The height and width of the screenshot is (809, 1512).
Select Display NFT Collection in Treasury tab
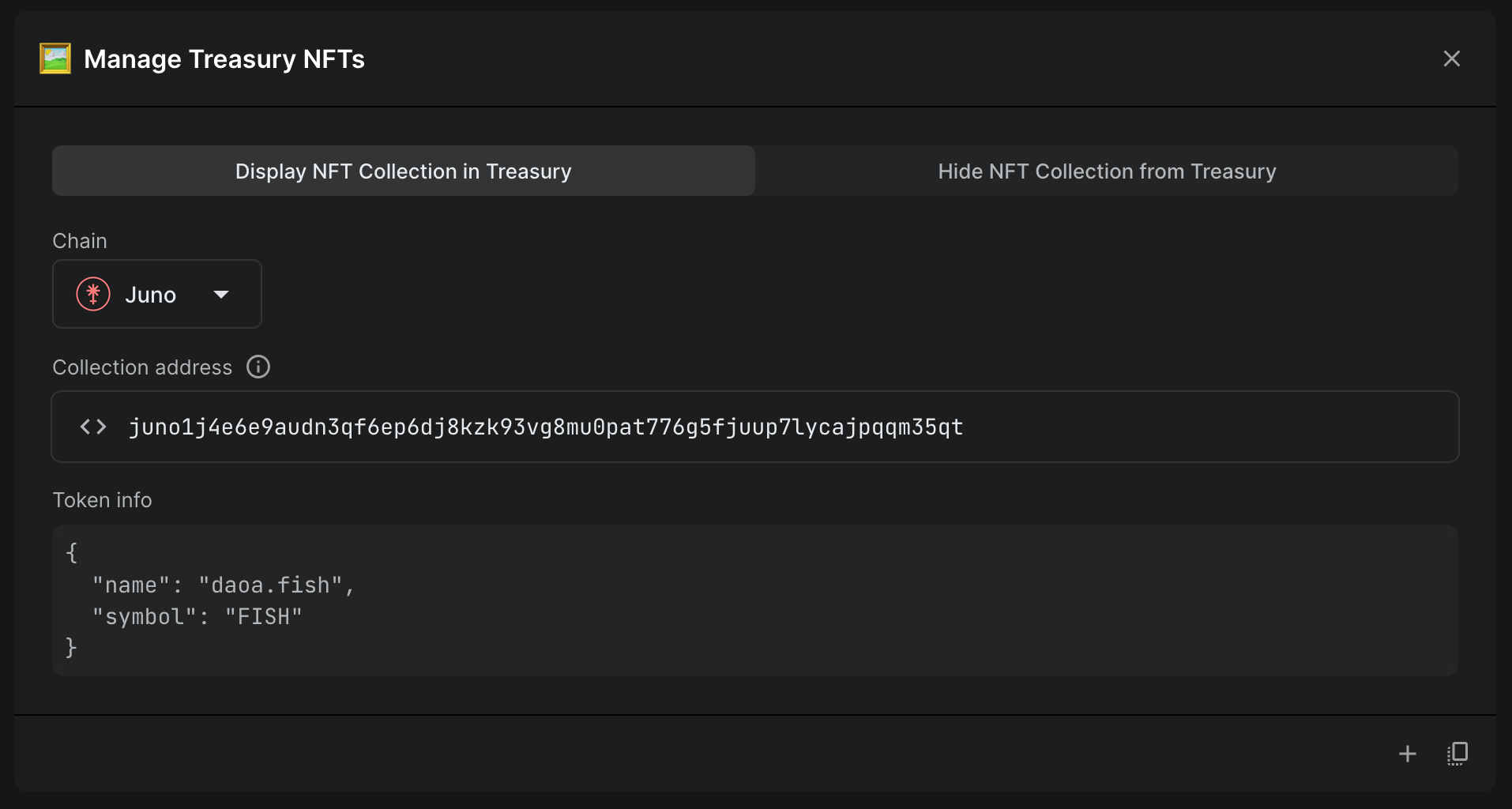point(403,171)
